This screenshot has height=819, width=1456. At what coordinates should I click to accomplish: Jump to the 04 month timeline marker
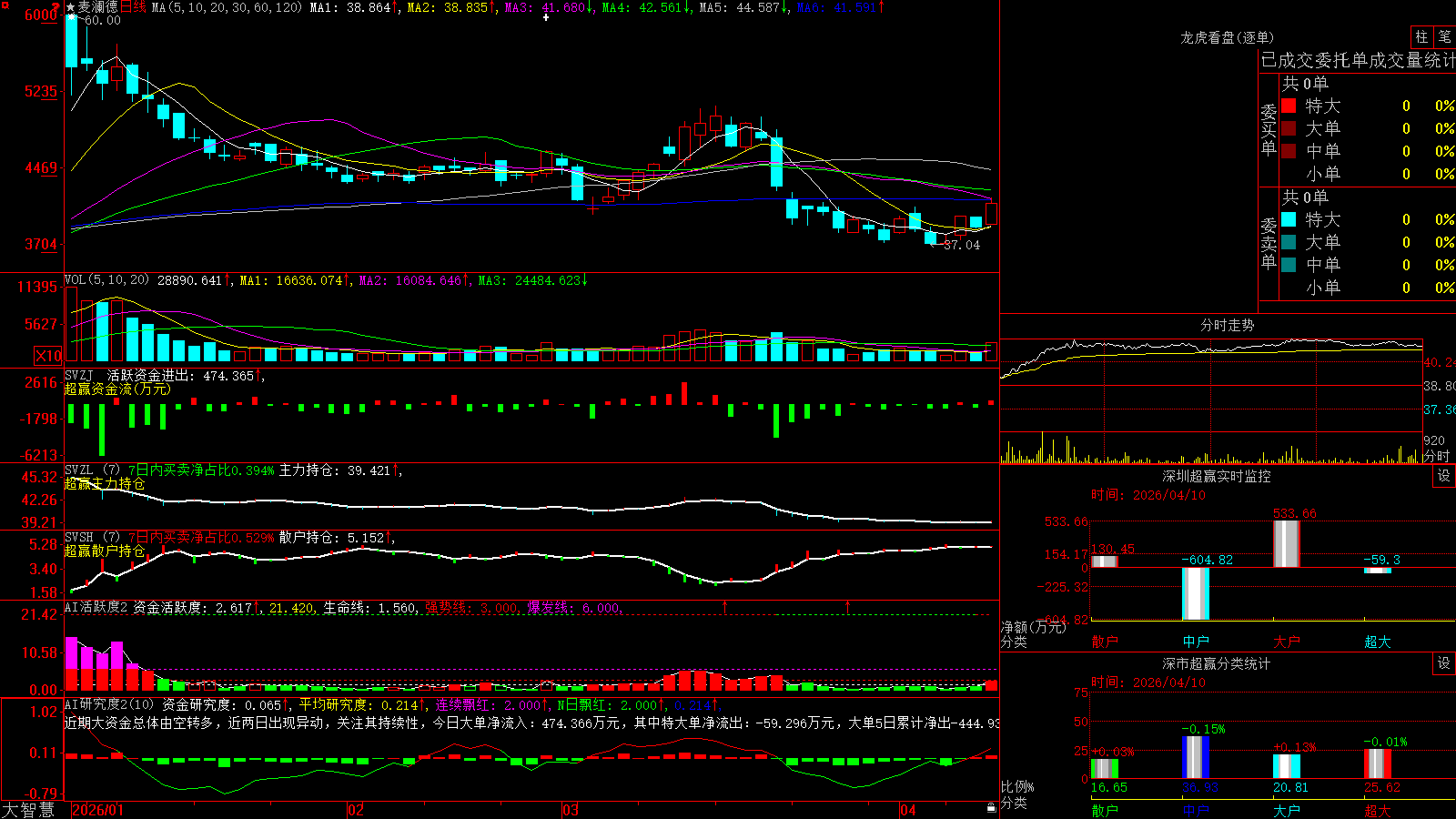(908, 810)
